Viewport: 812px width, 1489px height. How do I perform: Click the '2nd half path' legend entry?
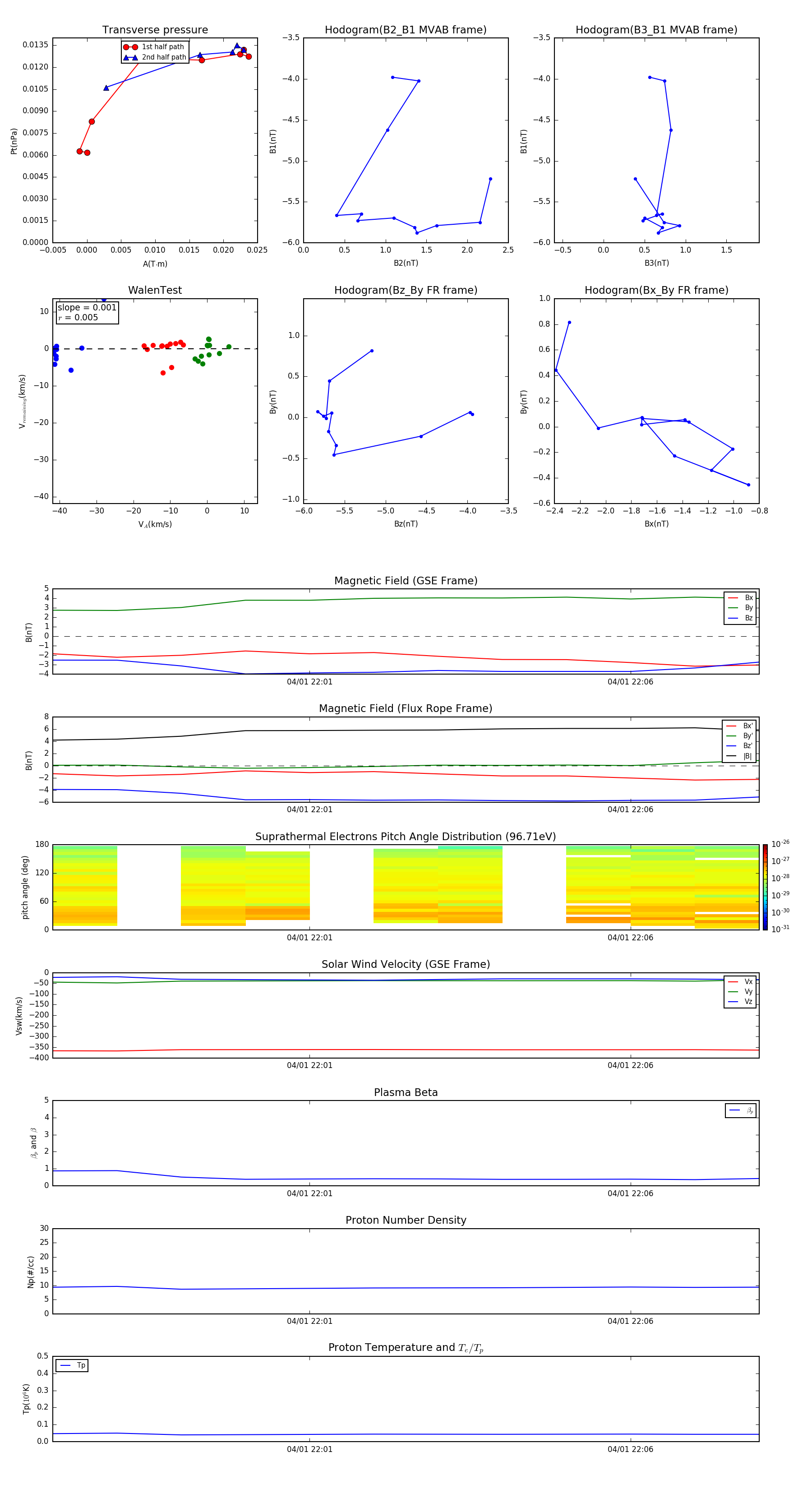155,57
